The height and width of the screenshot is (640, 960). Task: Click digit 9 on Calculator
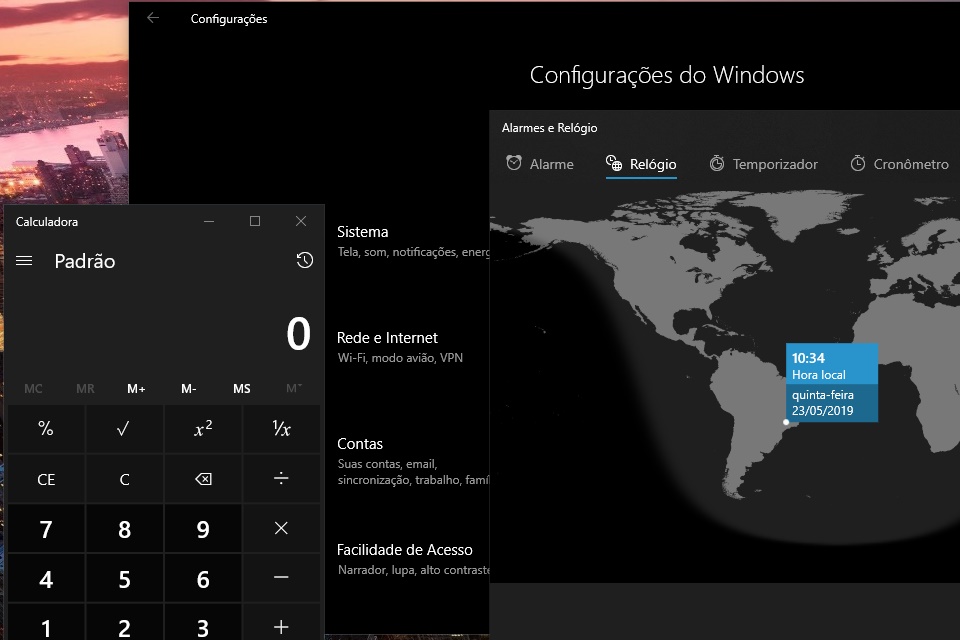click(x=203, y=529)
